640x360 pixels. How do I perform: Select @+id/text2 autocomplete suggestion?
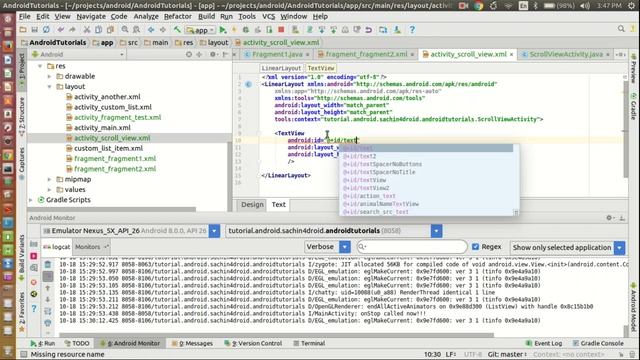(427, 156)
